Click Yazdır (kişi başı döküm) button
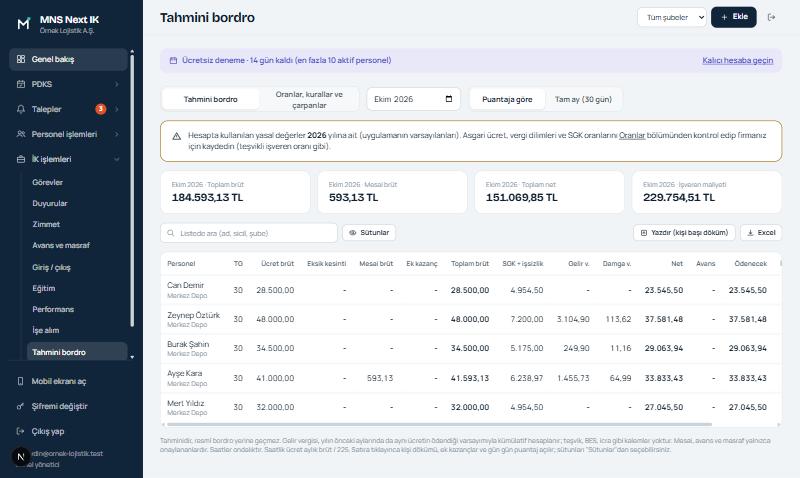The height and width of the screenshot is (478, 800). coord(684,233)
